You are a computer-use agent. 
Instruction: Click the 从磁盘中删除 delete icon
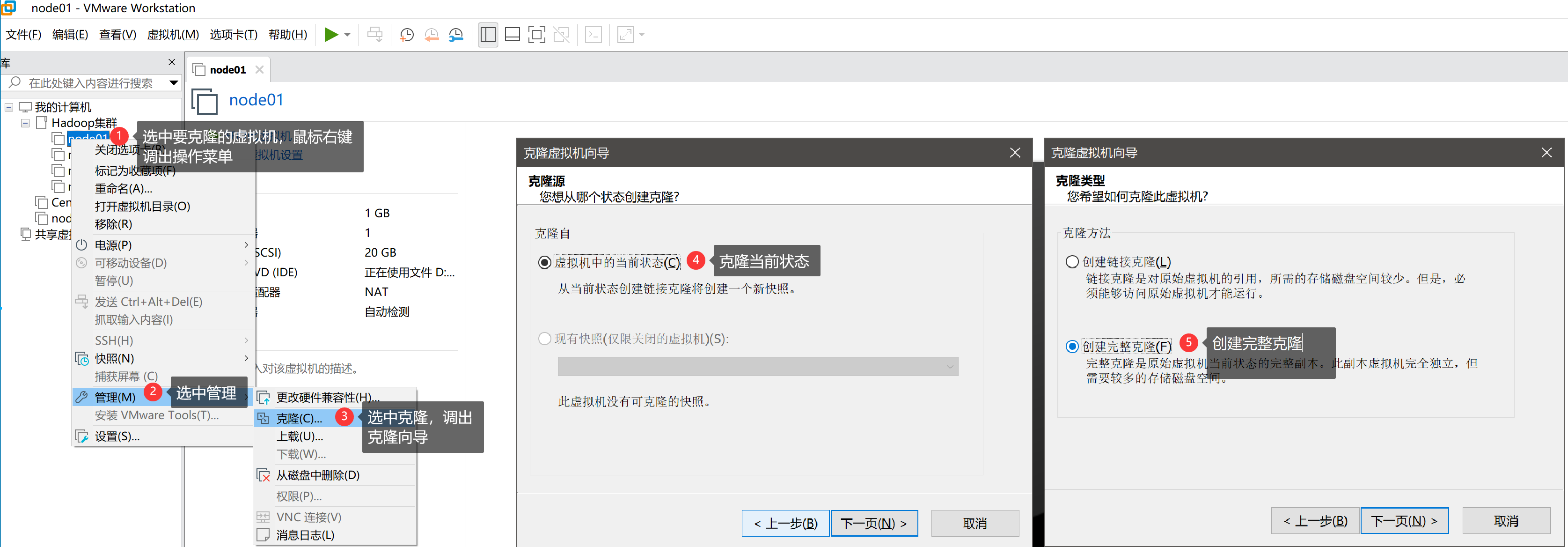[264, 475]
